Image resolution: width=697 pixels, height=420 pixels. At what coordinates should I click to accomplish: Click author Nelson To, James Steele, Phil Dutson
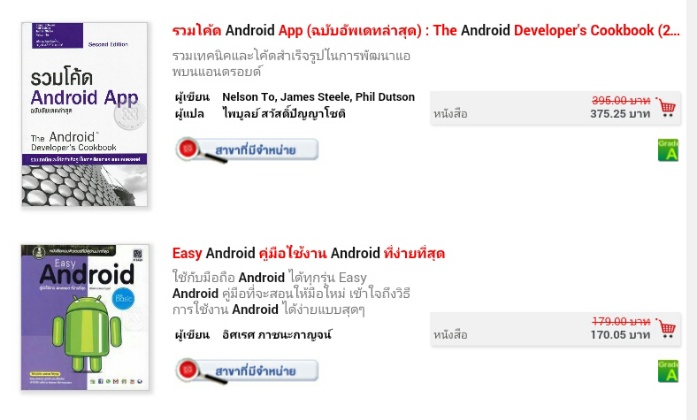[x=318, y=97]
